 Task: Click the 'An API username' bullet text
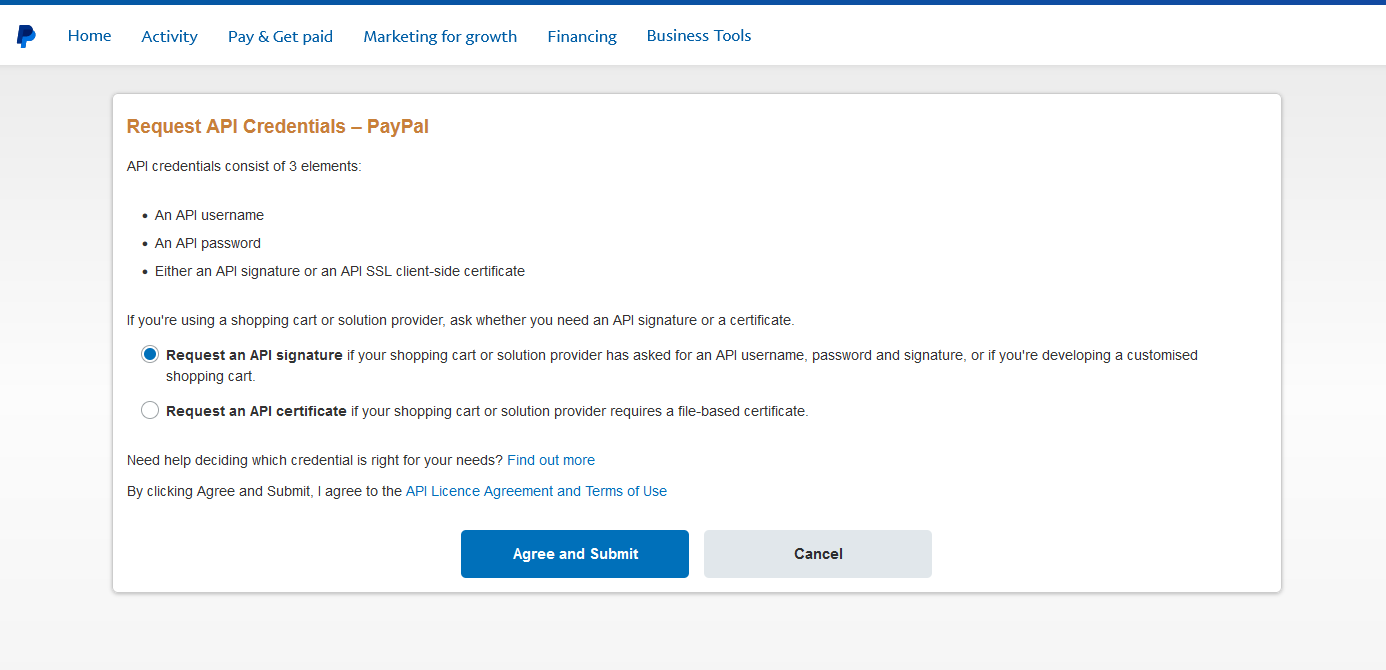tap(209, 215)
